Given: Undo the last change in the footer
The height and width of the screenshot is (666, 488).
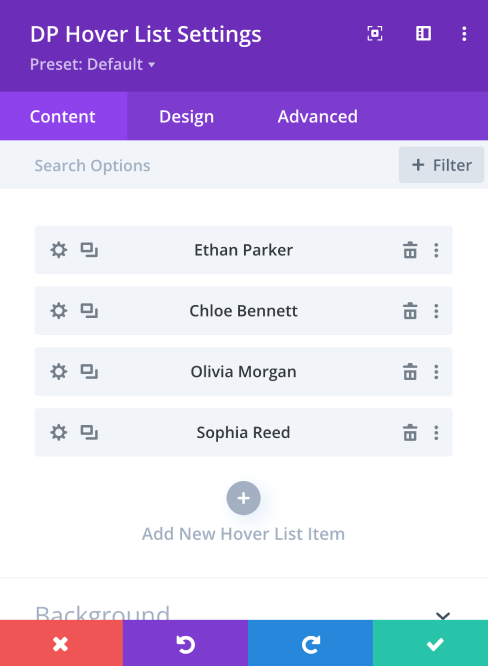Looking at the screenshot, I should (186, 643).
